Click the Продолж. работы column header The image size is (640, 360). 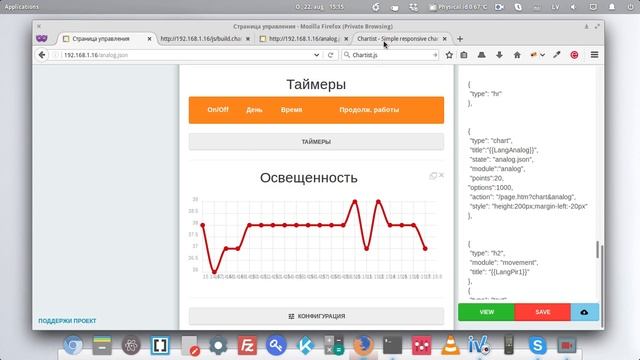pos(369,110)
